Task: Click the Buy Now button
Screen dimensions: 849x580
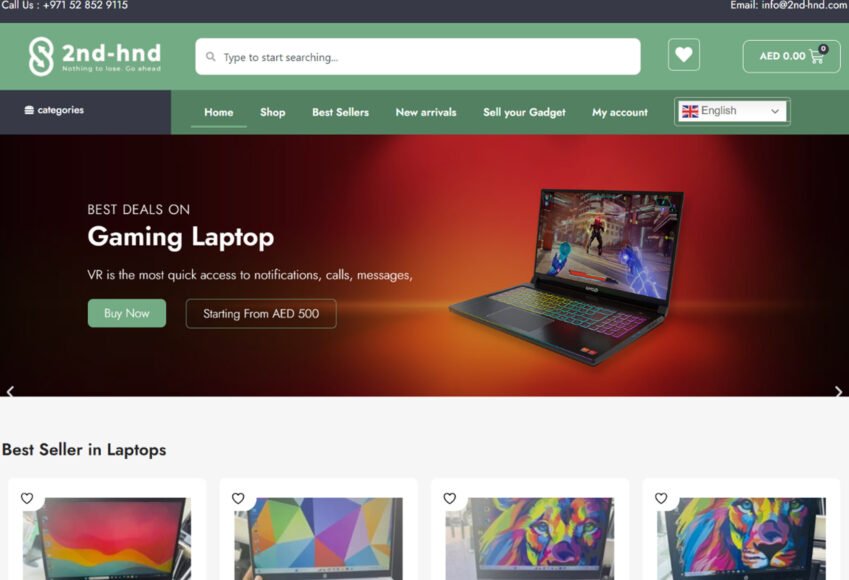Action: pos(127,313)
